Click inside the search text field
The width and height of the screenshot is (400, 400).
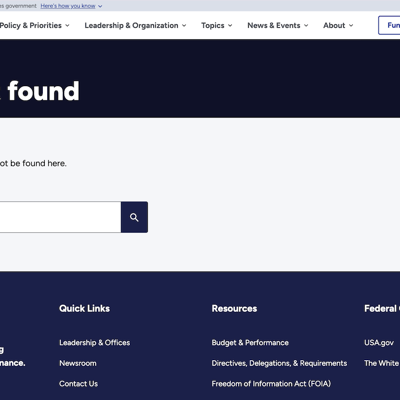60,217
